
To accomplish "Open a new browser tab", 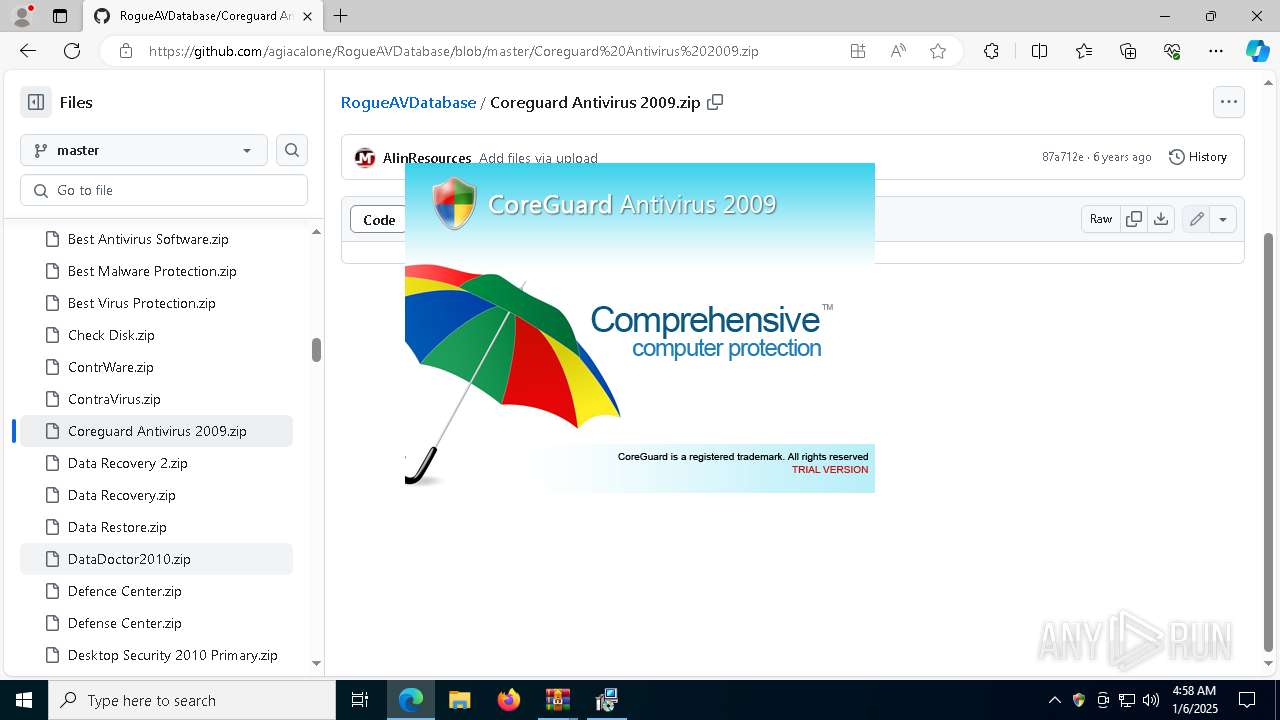I will (x=341, y=16).
